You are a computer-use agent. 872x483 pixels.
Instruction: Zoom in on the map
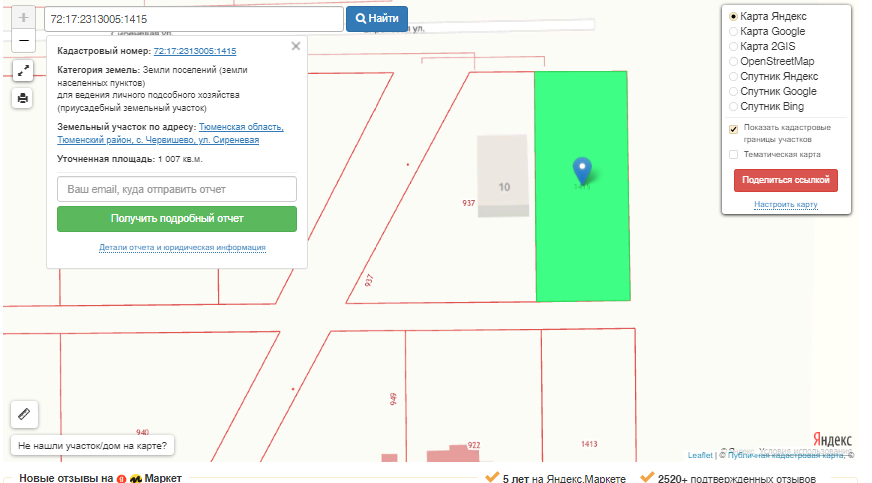tap(24, 18)
